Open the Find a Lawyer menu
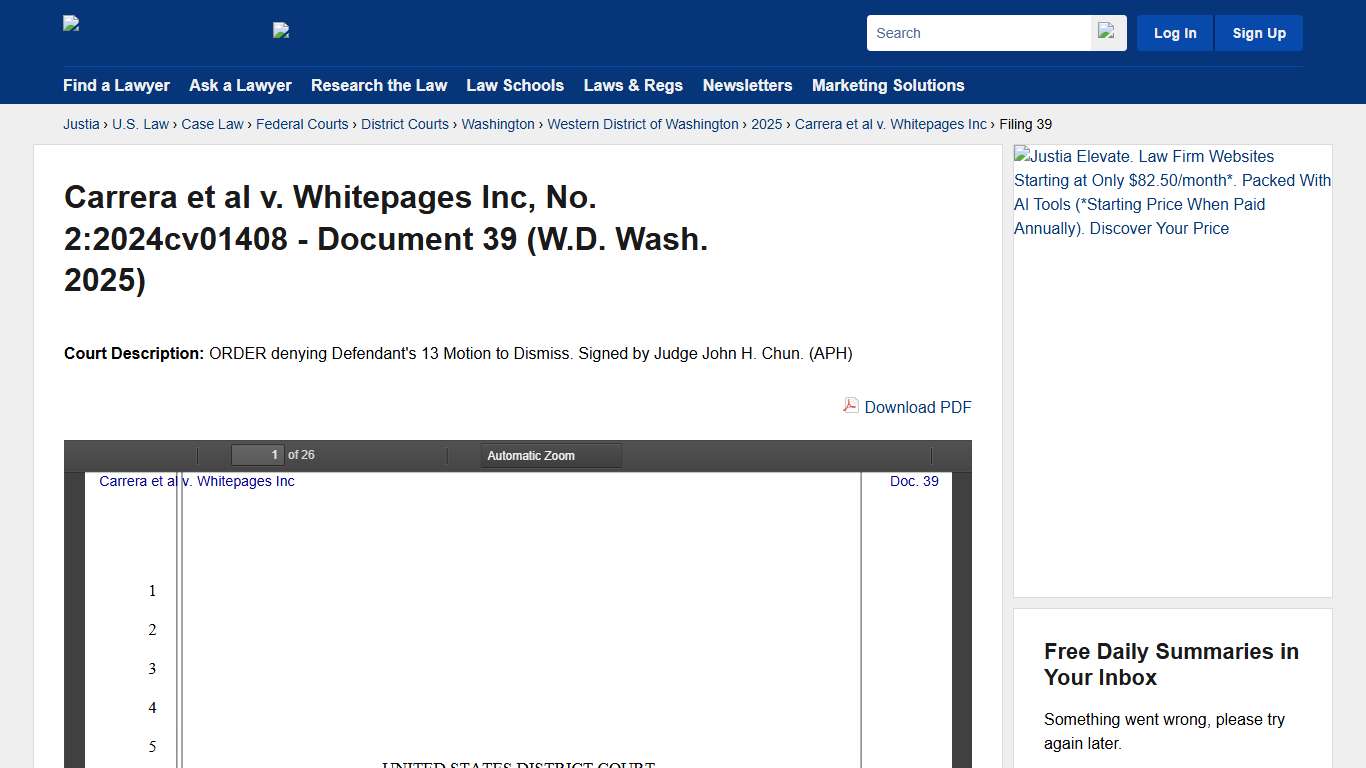This screenshot has height=768, width=1366. click(x=116, y=86)
